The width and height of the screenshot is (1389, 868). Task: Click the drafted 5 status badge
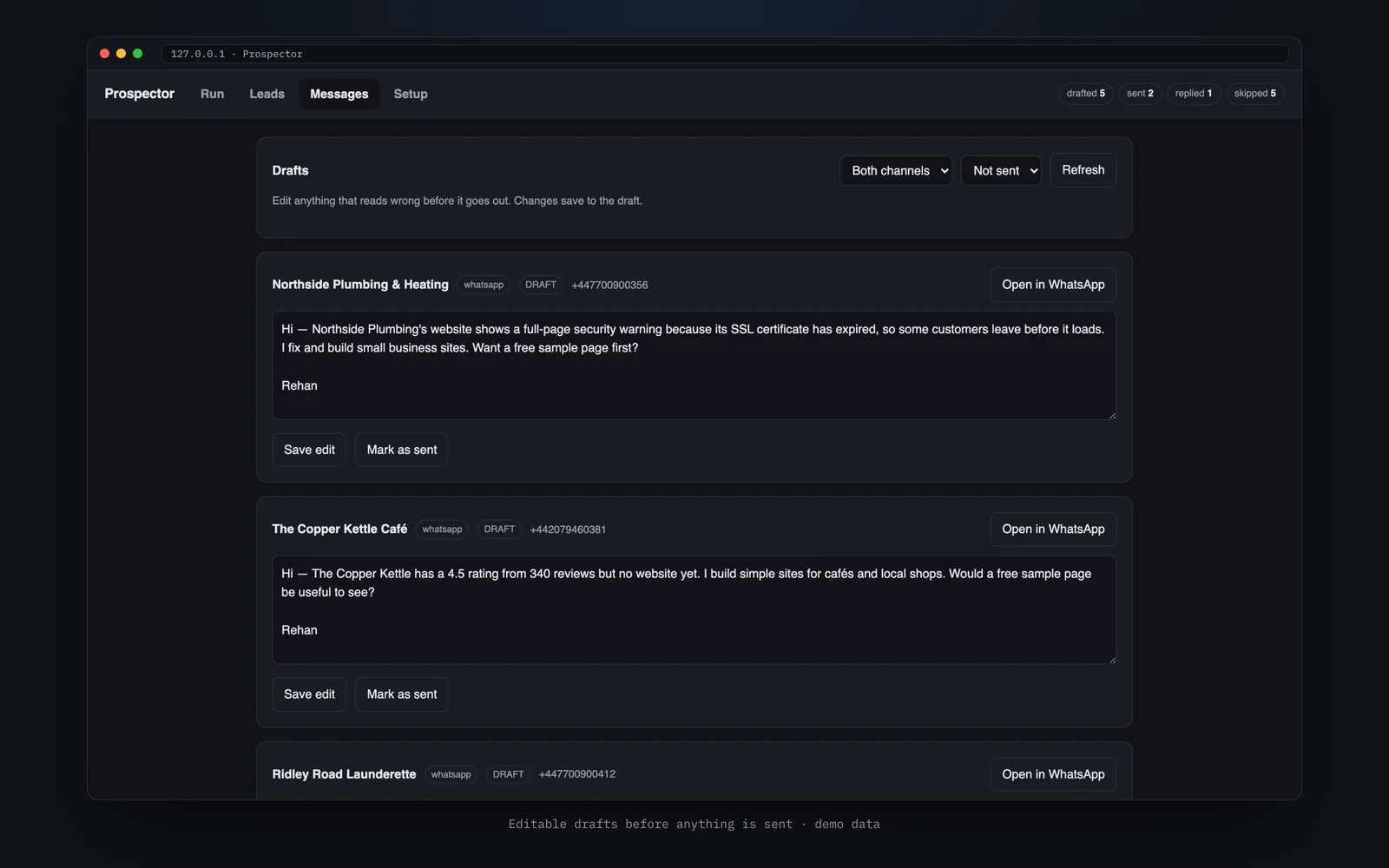coord(1085,94)
